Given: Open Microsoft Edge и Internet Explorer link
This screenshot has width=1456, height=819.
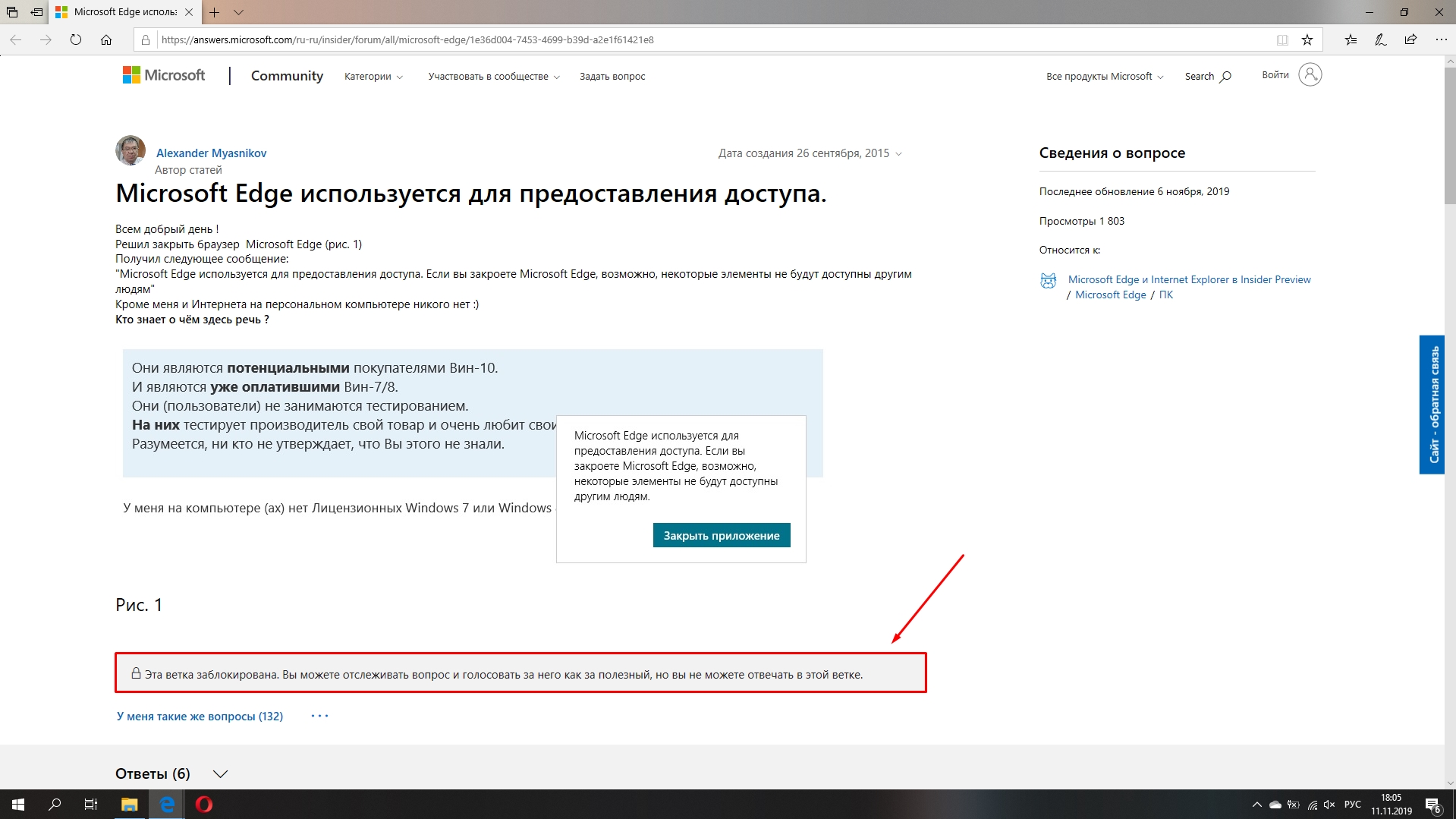Looking at the screenshot, I should (1189, 279).
